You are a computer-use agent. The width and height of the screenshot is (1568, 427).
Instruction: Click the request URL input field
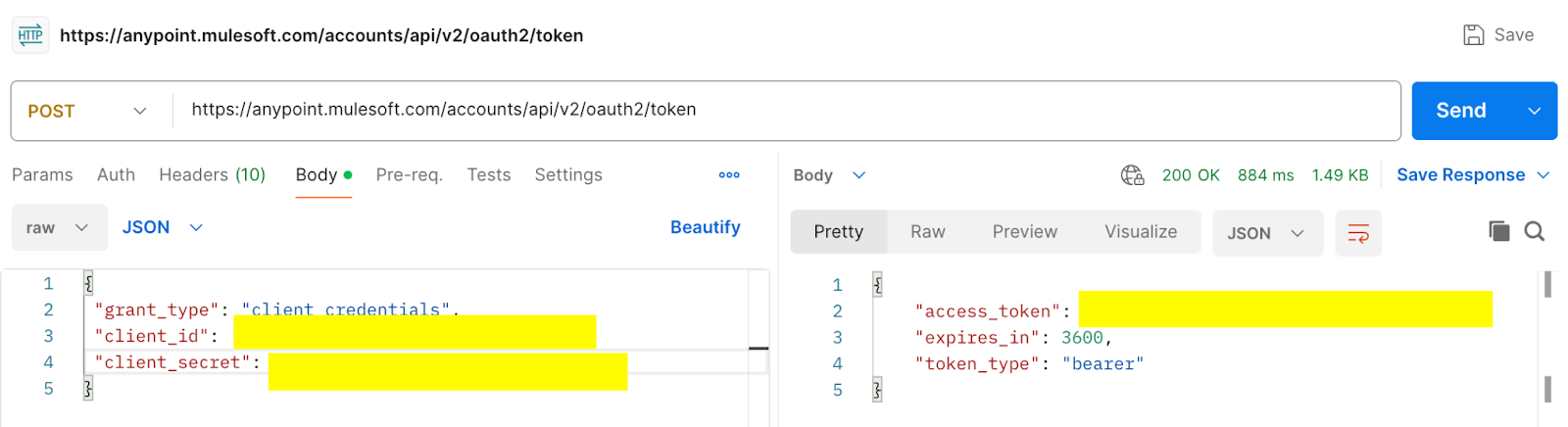(x=786, y=111)
